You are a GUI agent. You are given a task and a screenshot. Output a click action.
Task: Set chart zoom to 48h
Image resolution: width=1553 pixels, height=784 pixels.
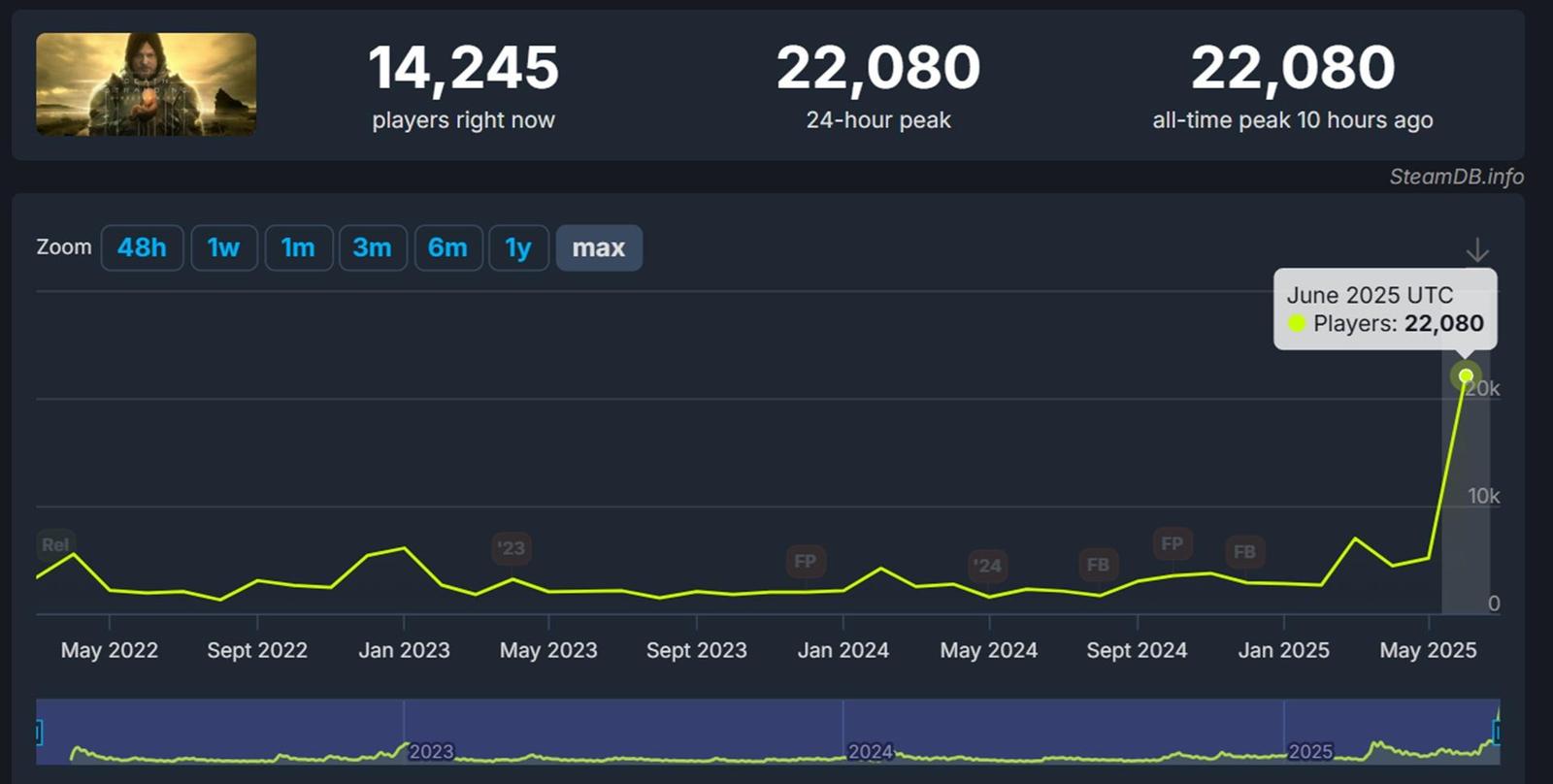tap(142, 248)
